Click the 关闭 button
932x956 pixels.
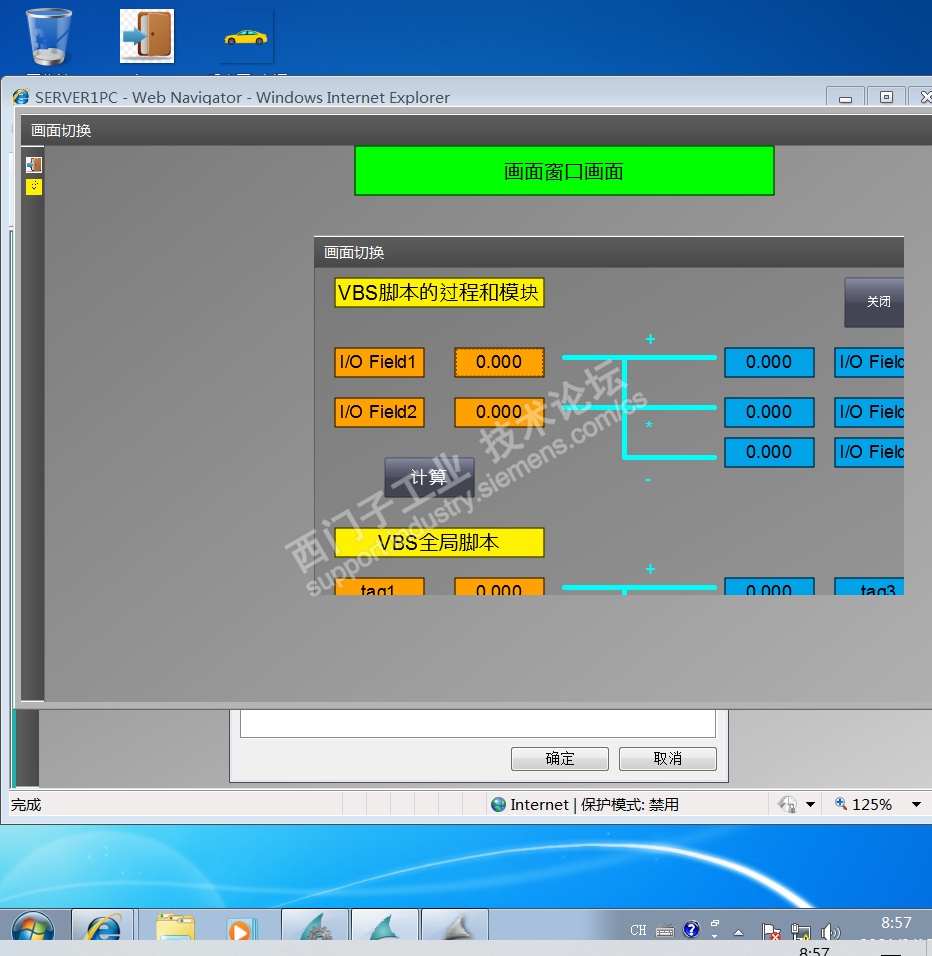click(874, 302)
